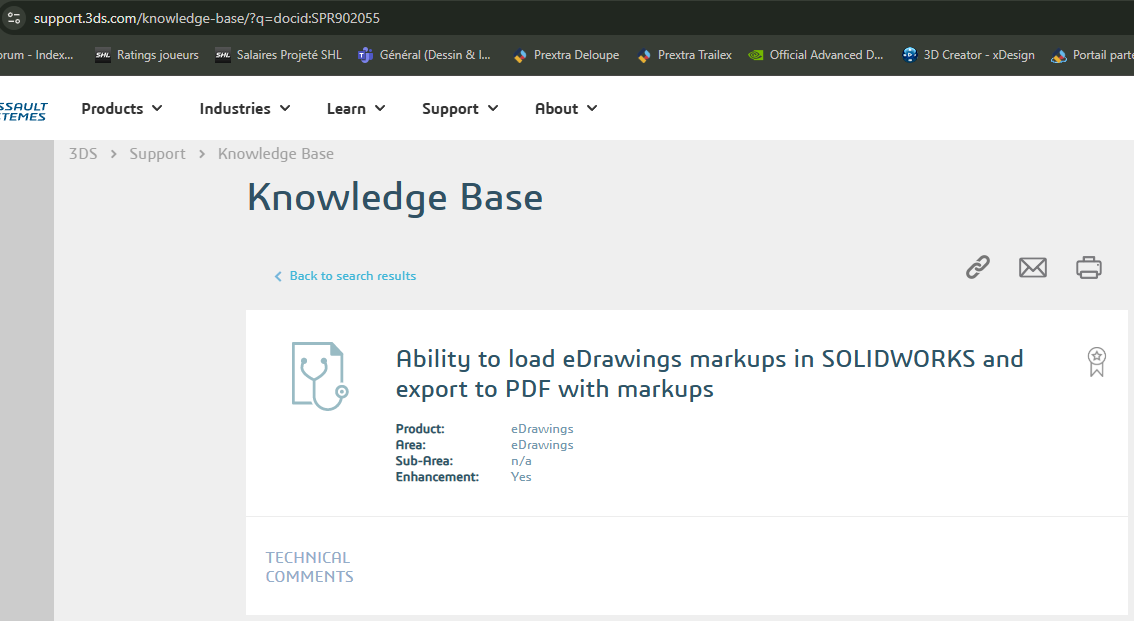Go to Support breadcrumb
This screenshot has height=621, width=1134.
(x=157, y=153)
